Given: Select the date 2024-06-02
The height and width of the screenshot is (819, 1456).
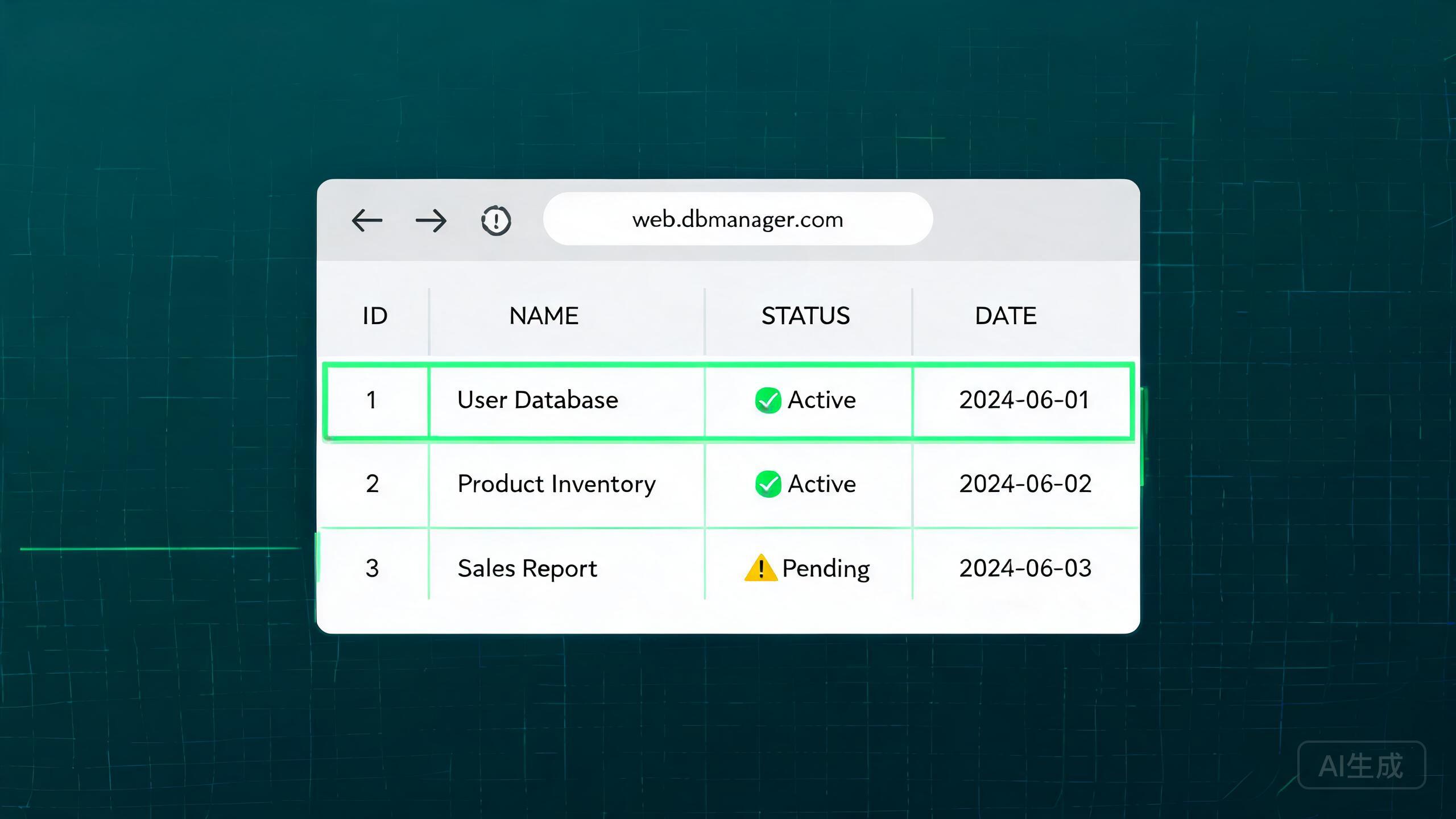Looking at the screenshot, I should pyautogui.click(x=1025, y=484).
